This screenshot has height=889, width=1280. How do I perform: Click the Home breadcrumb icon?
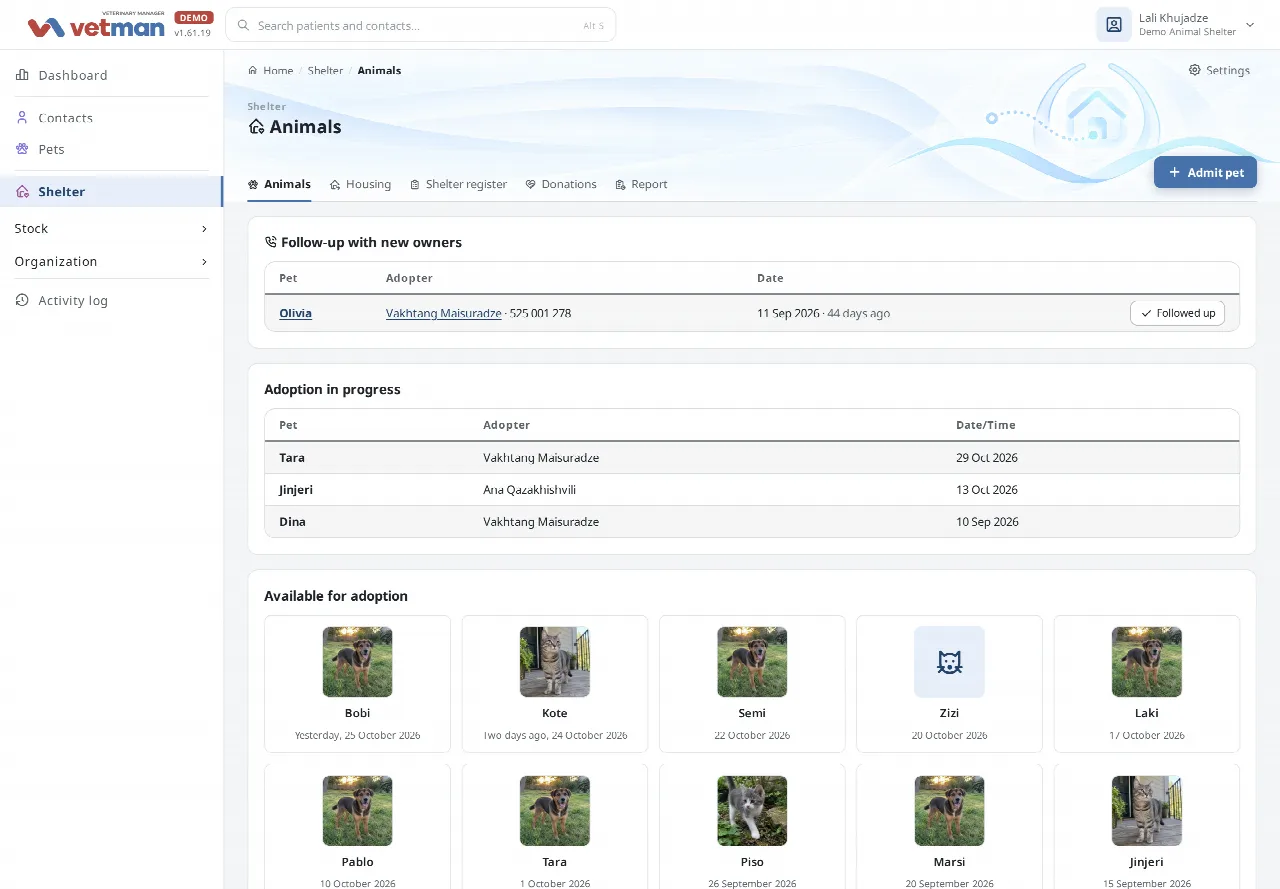tap(253, 71)
